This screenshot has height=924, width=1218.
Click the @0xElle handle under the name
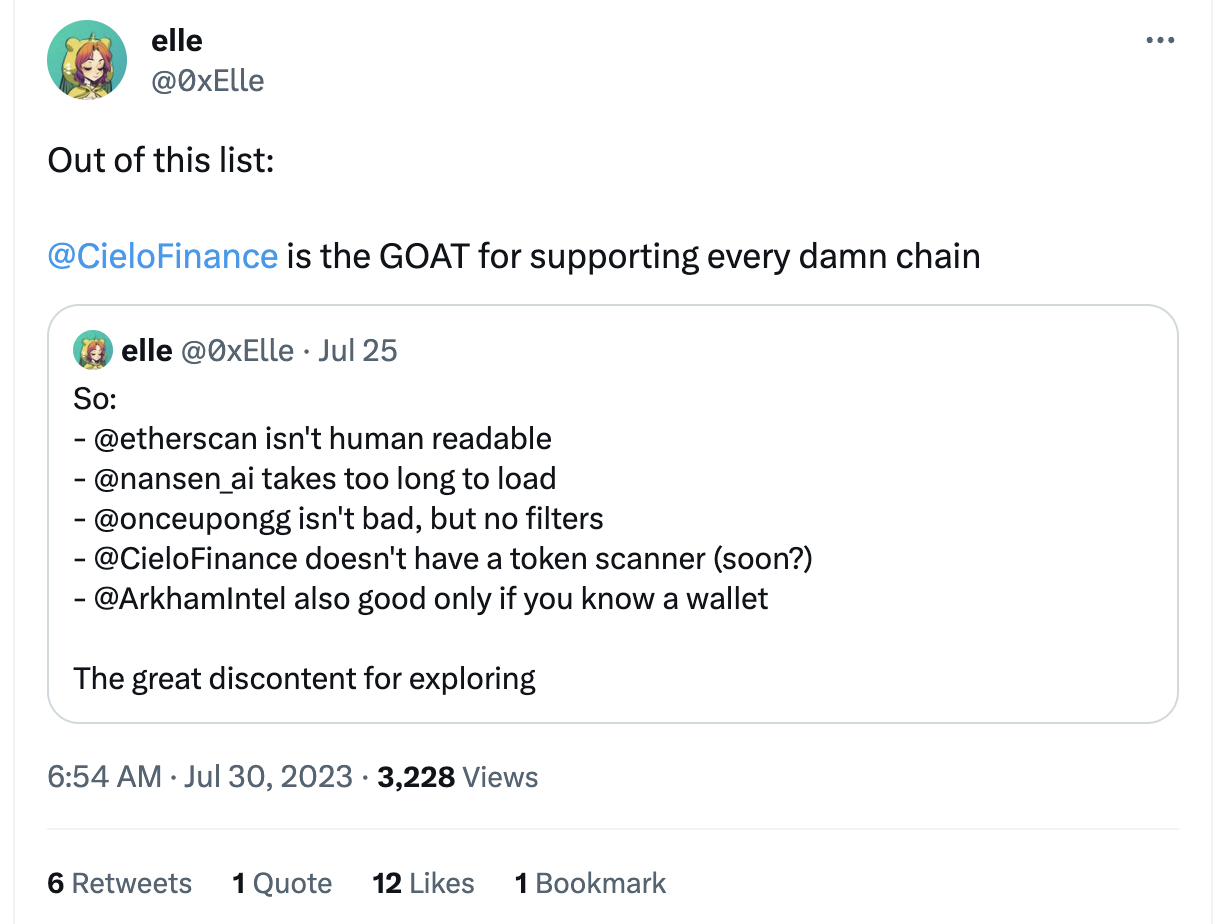coord(207,80)
